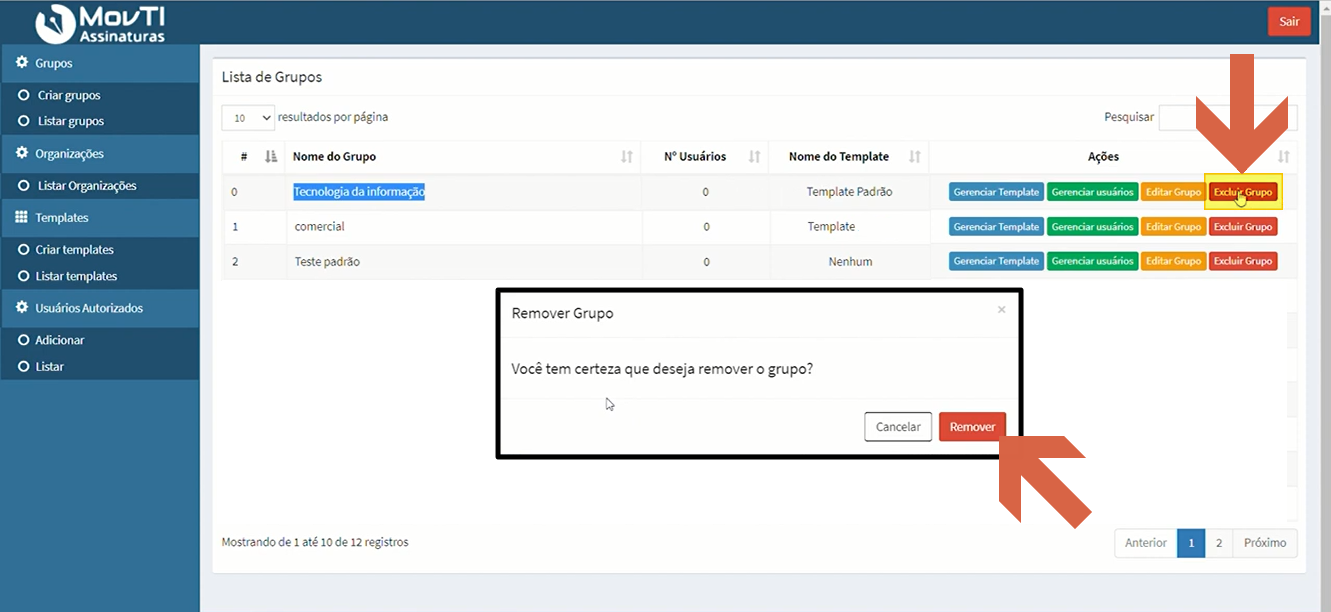Viewport: 1331px width, 612px height.
Task: Click Gerenciar usuários for comercial group
Action: 1092,227
